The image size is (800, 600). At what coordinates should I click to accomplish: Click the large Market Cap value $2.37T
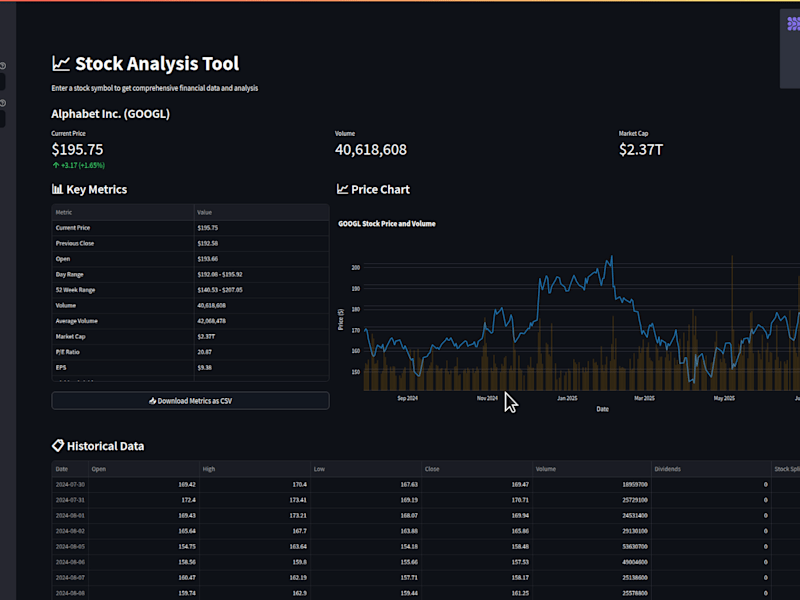(x=641, y=149)
